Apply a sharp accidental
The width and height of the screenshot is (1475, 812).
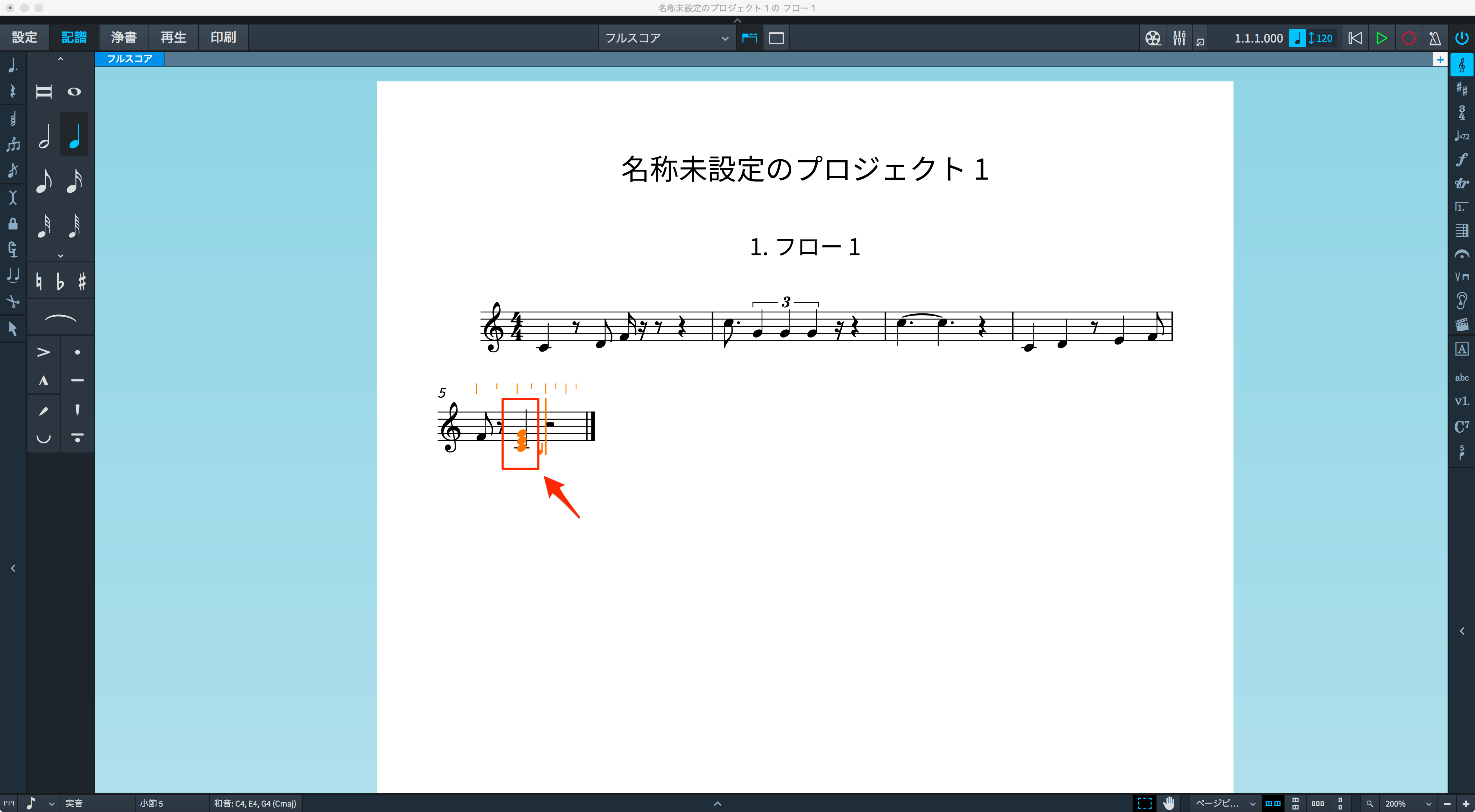[x=82, y=282]
